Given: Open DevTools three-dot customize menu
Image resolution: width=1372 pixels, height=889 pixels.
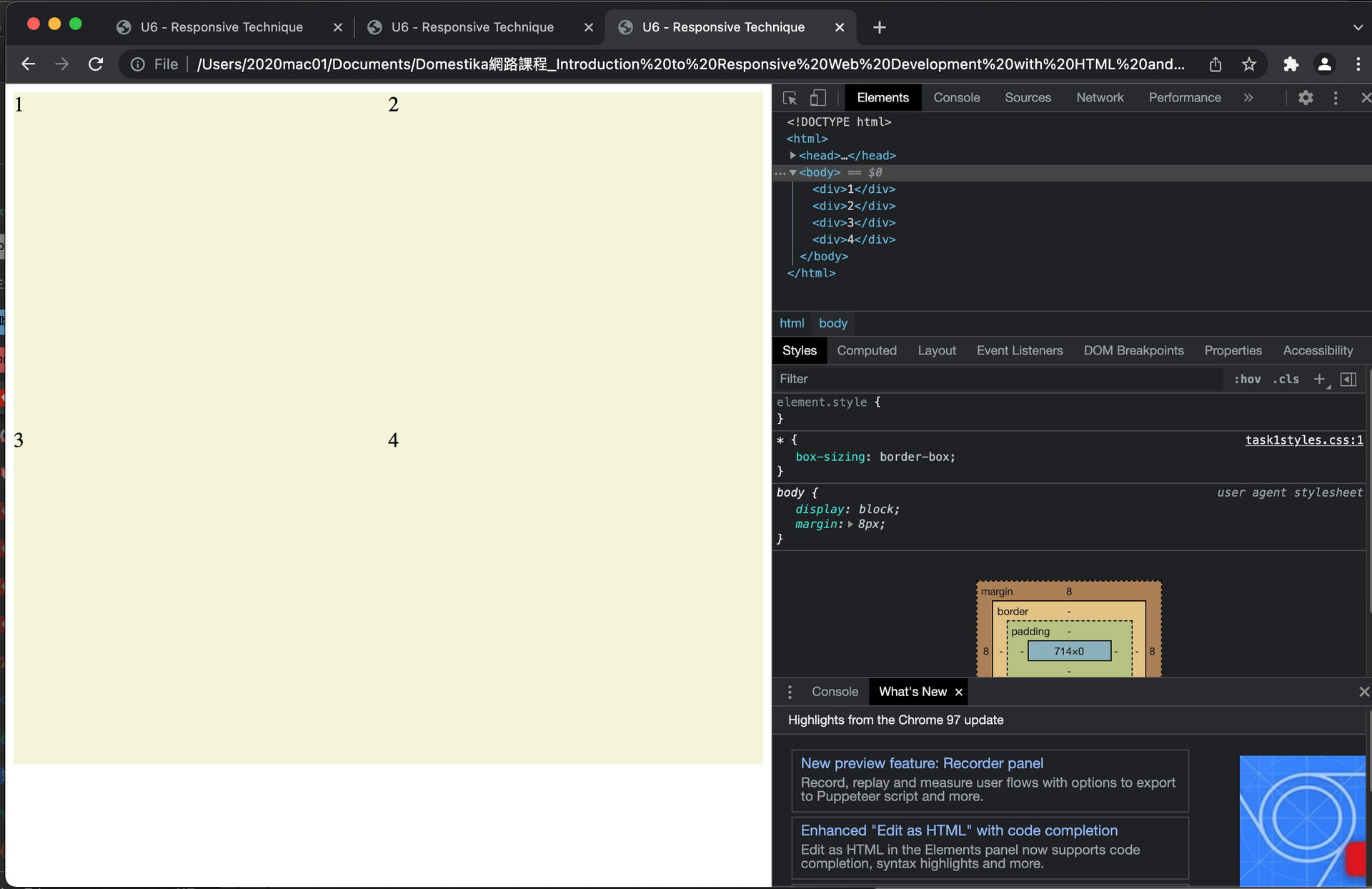Looking at the screenshot, I should 1336,98.
